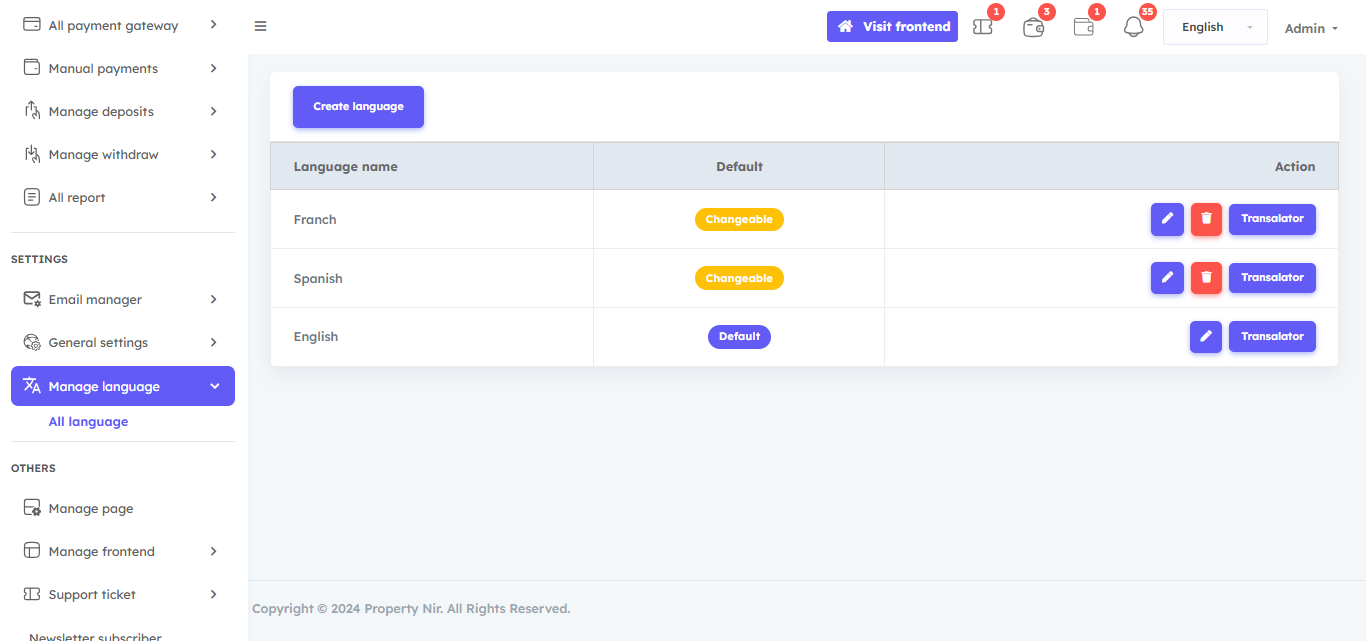The image size is (1366, 641).
Task: Expand the All payment gateway menu
Action: (x=122, y=26)
